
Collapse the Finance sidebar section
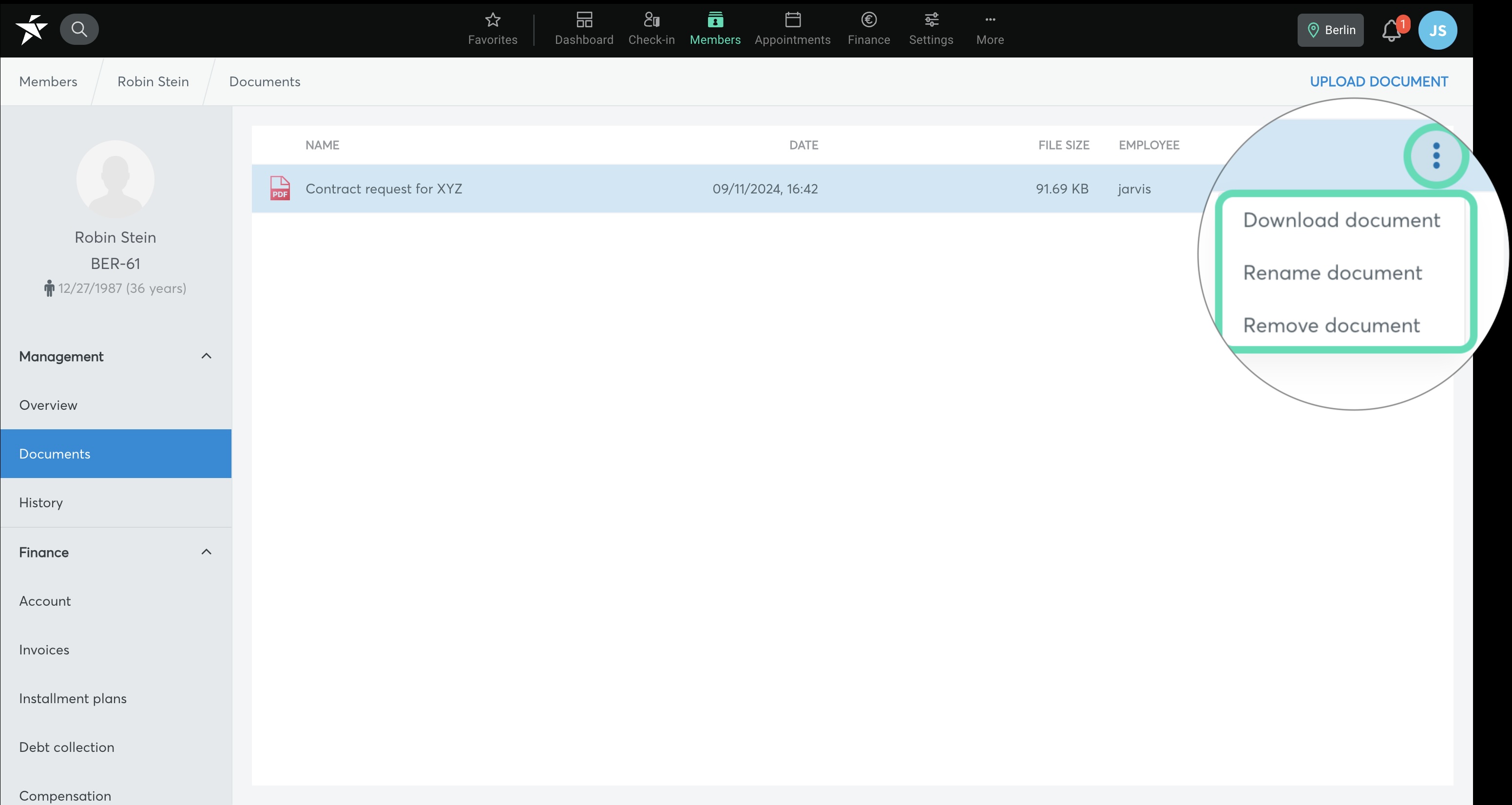[x=115, y=552]
